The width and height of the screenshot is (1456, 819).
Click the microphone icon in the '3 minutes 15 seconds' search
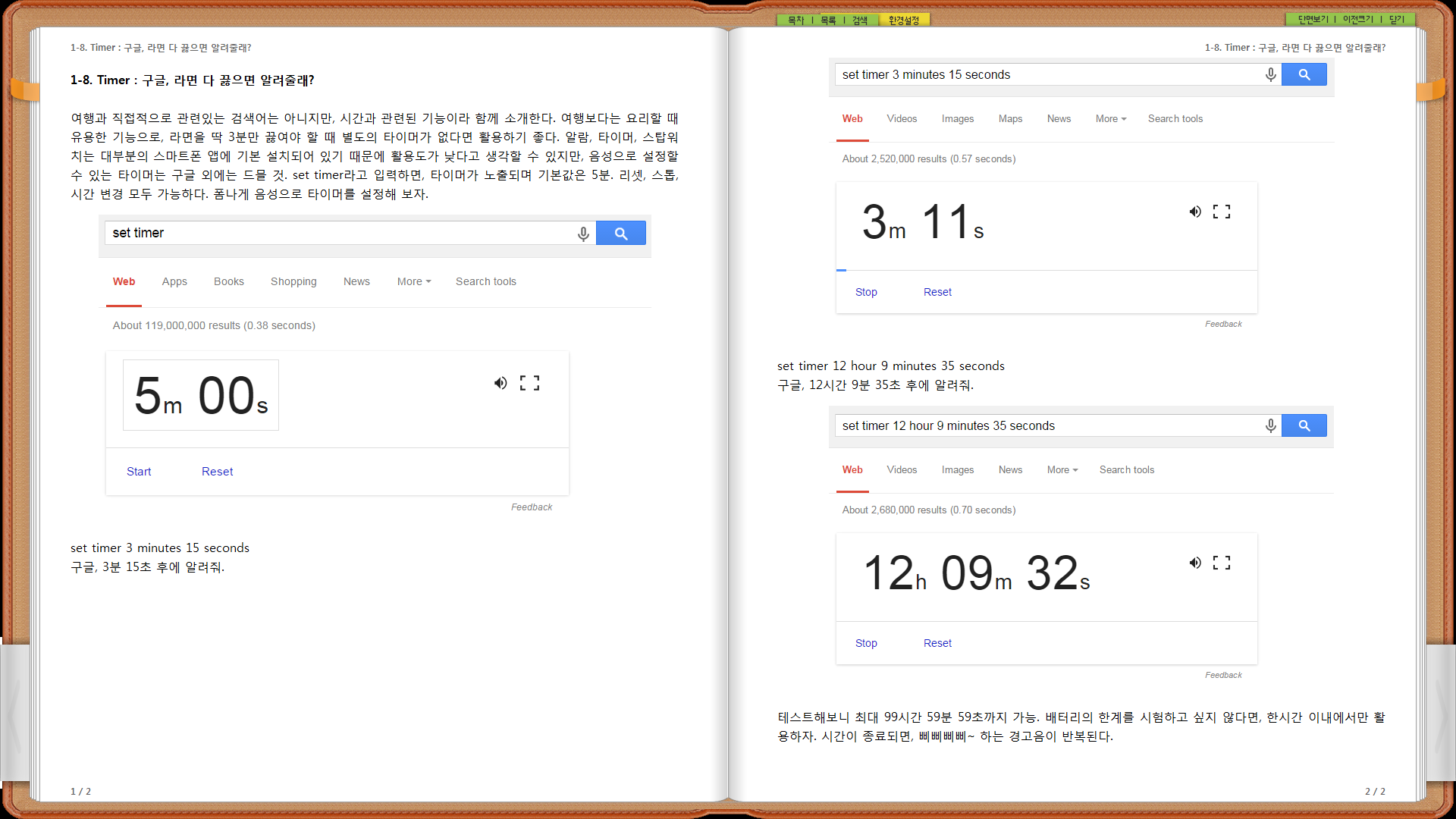tap(1271, 74)
